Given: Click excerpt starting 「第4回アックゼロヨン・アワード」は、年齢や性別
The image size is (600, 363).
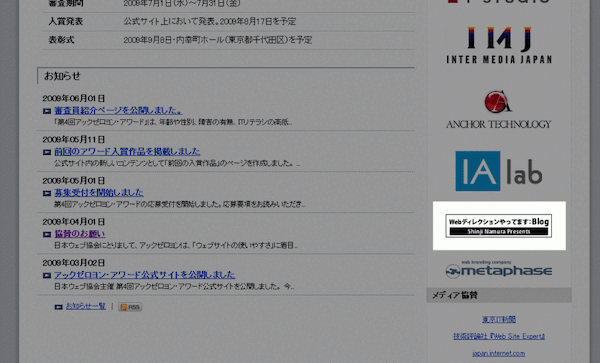Looking at the screenshot, I should tap(173, 122).
